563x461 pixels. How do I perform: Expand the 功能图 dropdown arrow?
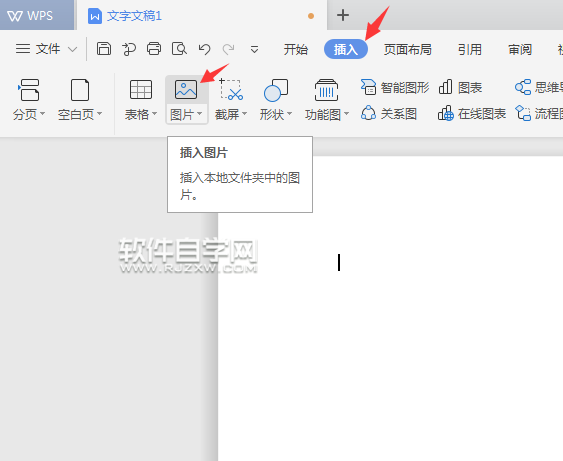[x=346, y=114]
